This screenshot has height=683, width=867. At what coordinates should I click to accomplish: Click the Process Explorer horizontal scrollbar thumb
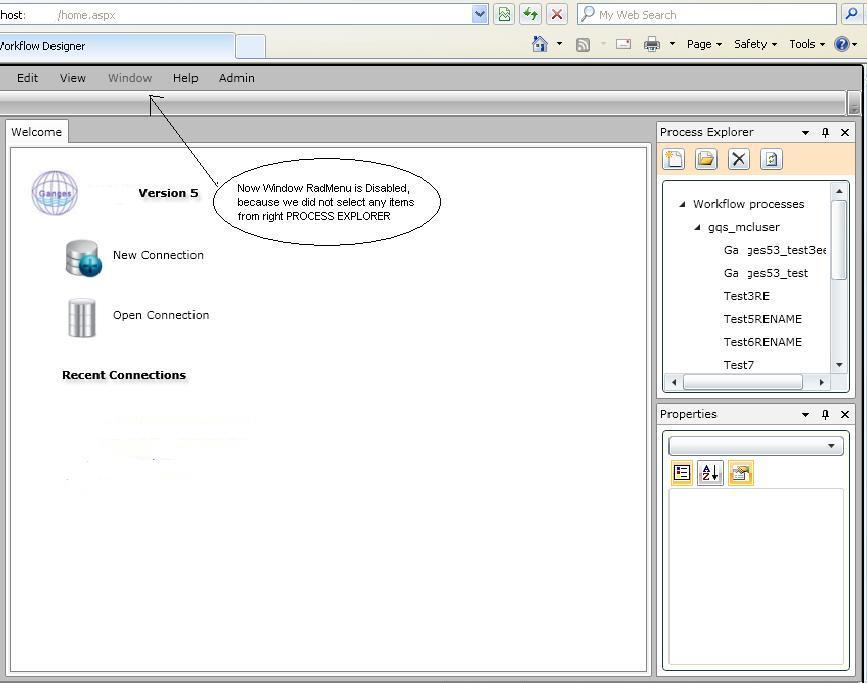(743, 382)
